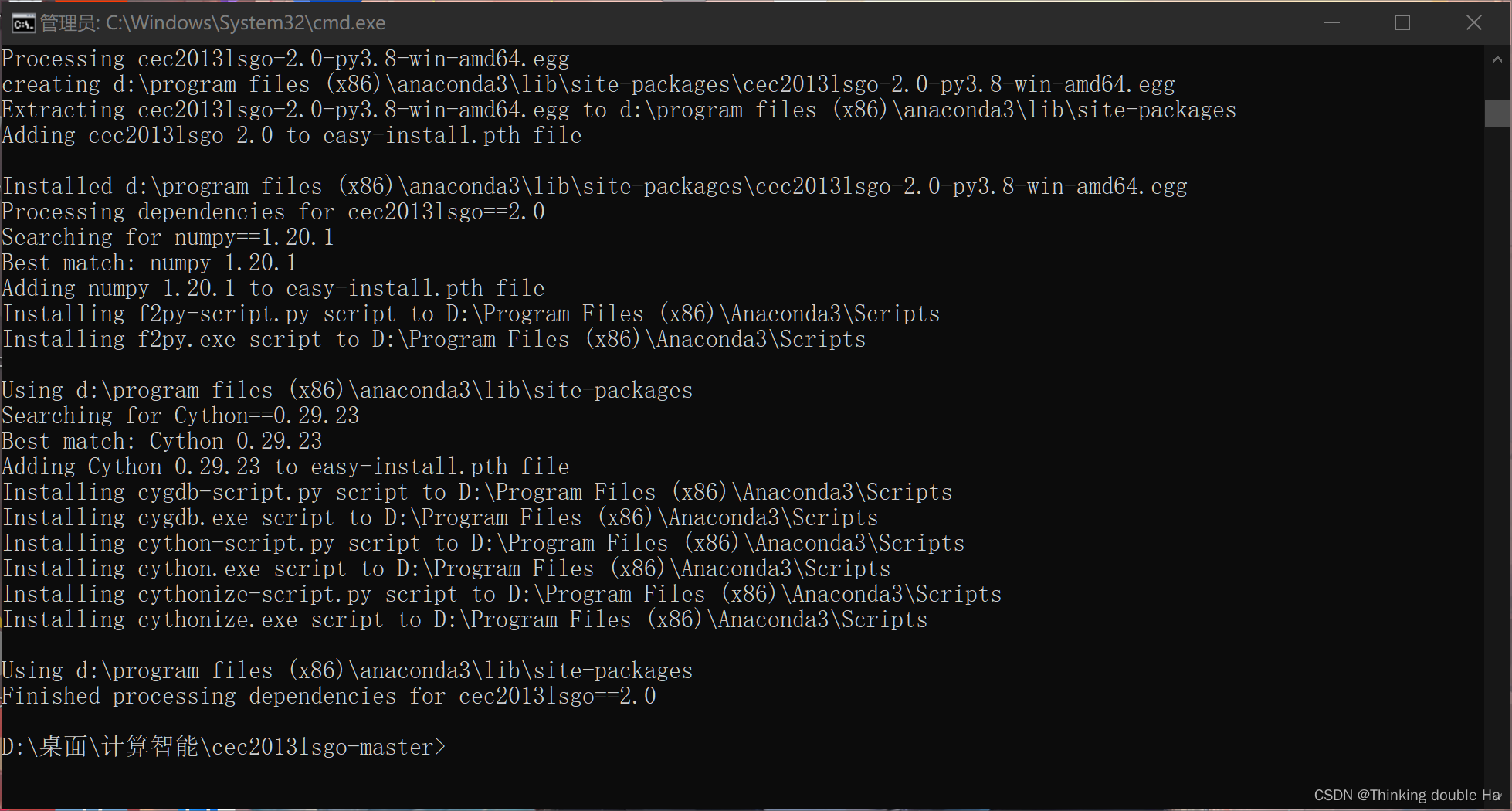This screenshot has height=811, width=1512.
Task: Click the scrollbar thumb near the top
Action: [x=1497, y=114]
